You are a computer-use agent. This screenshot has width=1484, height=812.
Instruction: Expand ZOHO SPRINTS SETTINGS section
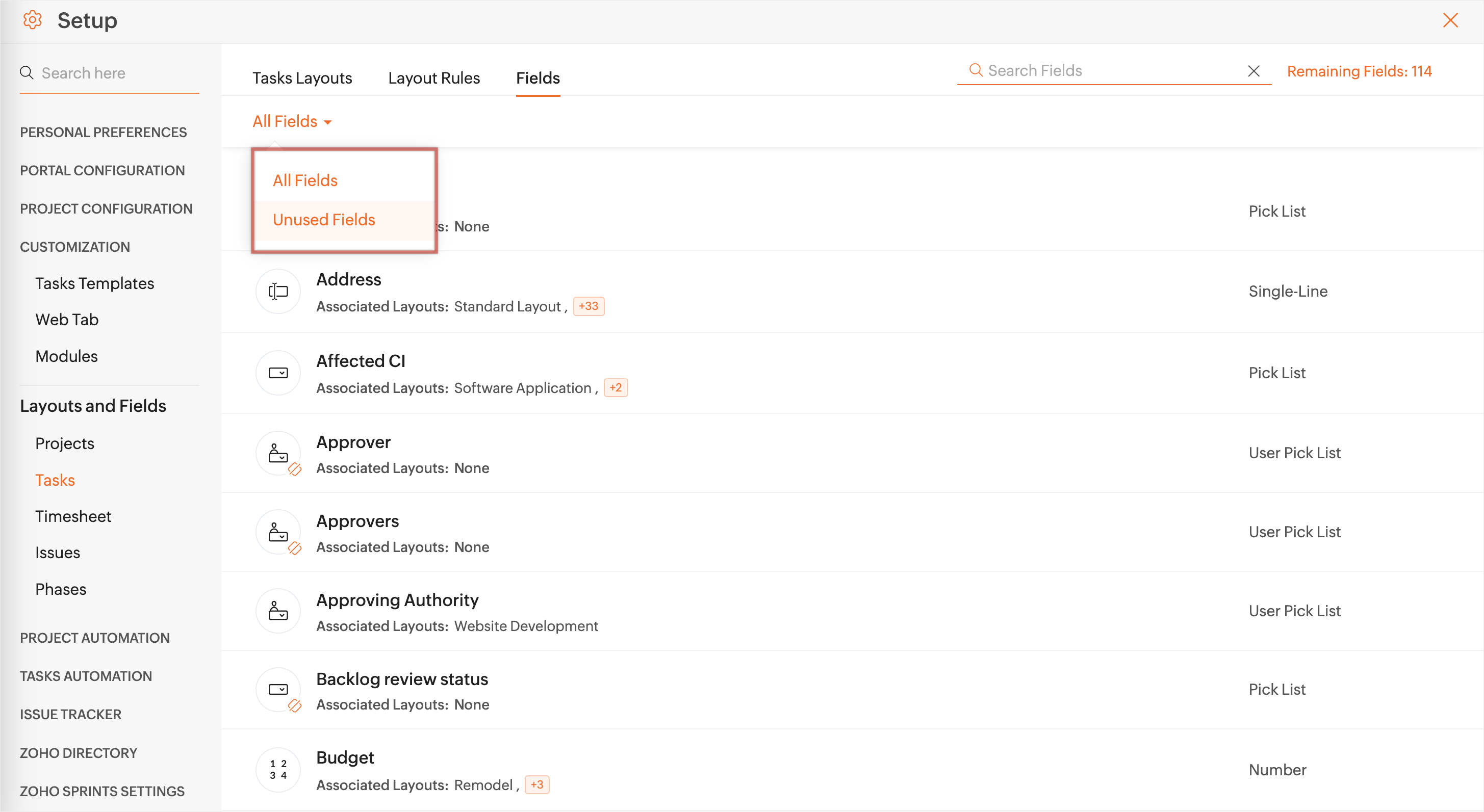(103, 791)
